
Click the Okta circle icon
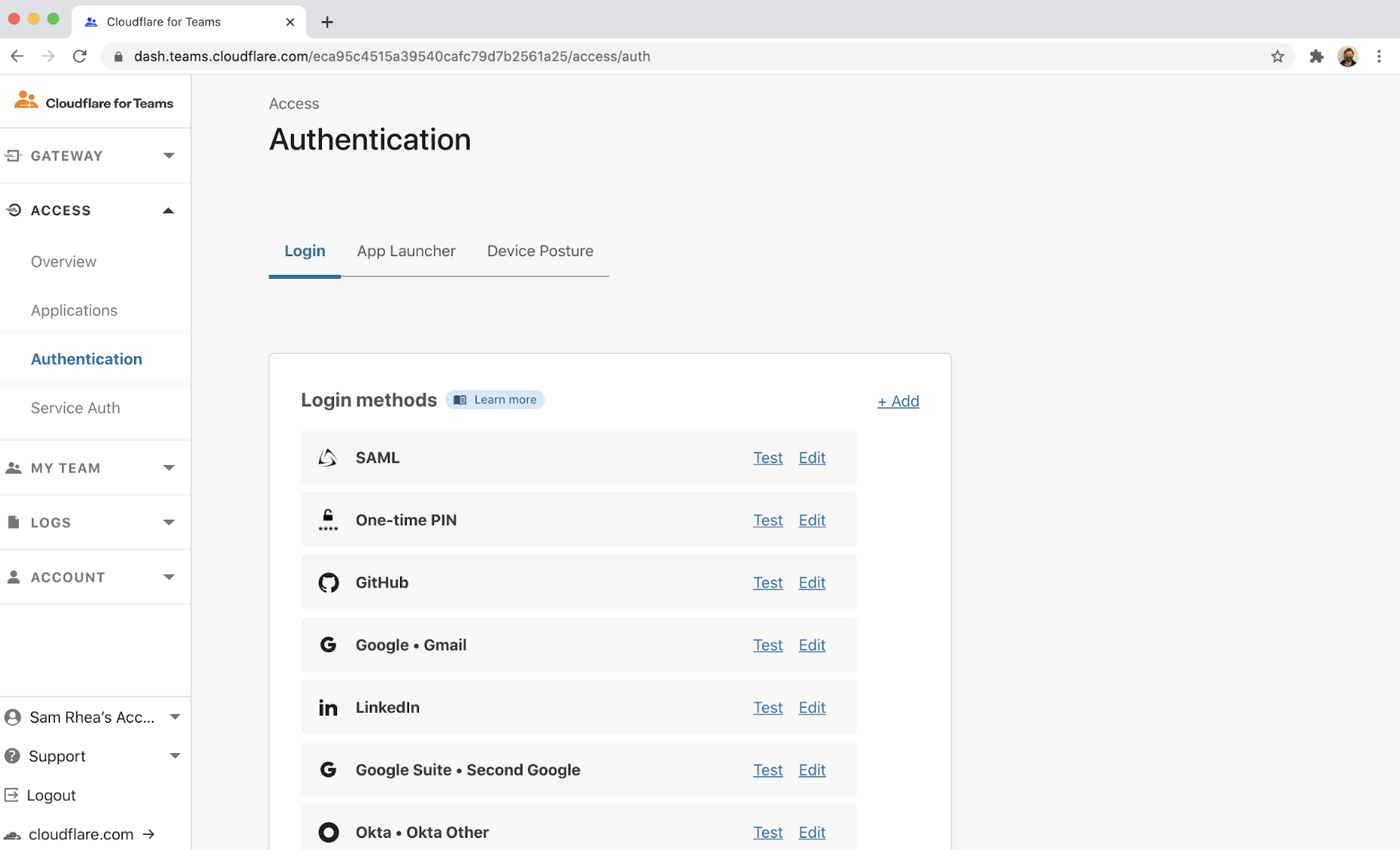coord(328,832)
